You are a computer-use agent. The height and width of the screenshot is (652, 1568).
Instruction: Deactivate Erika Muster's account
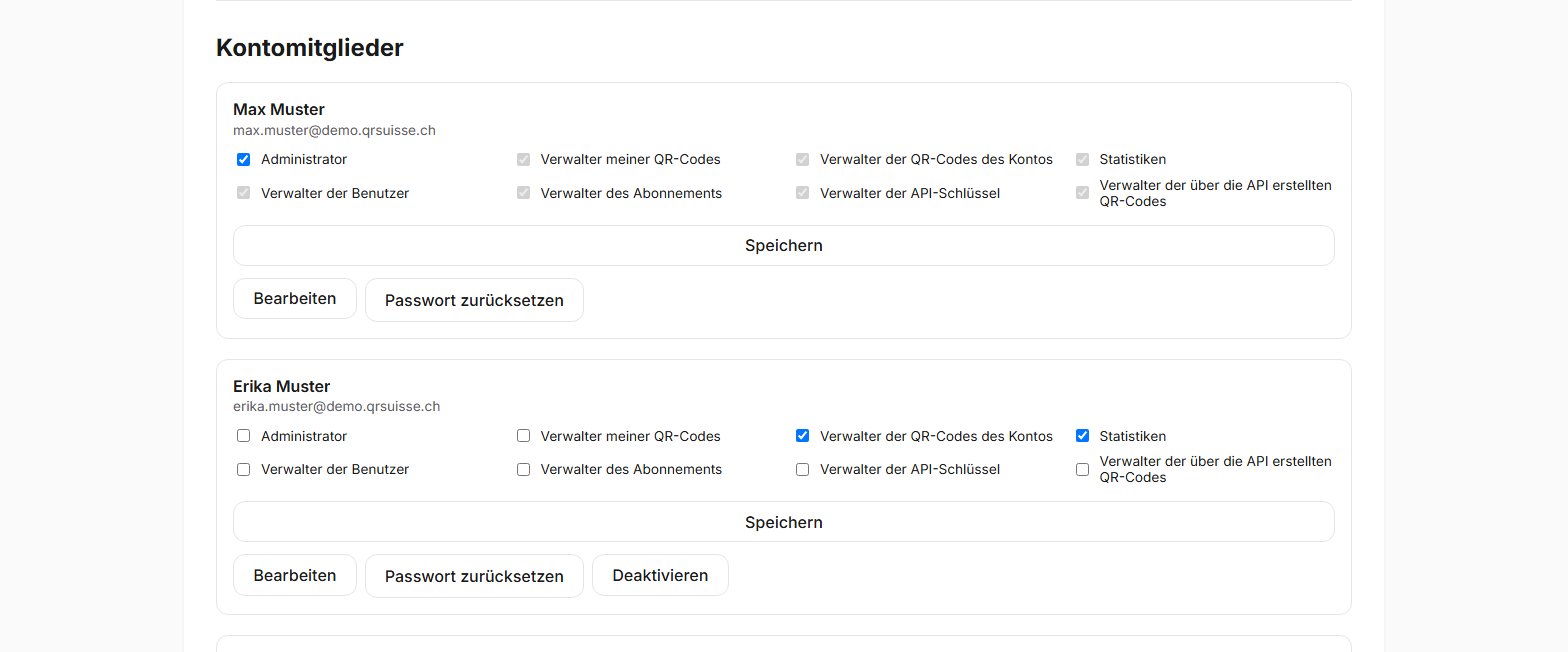tap(660, 575)
